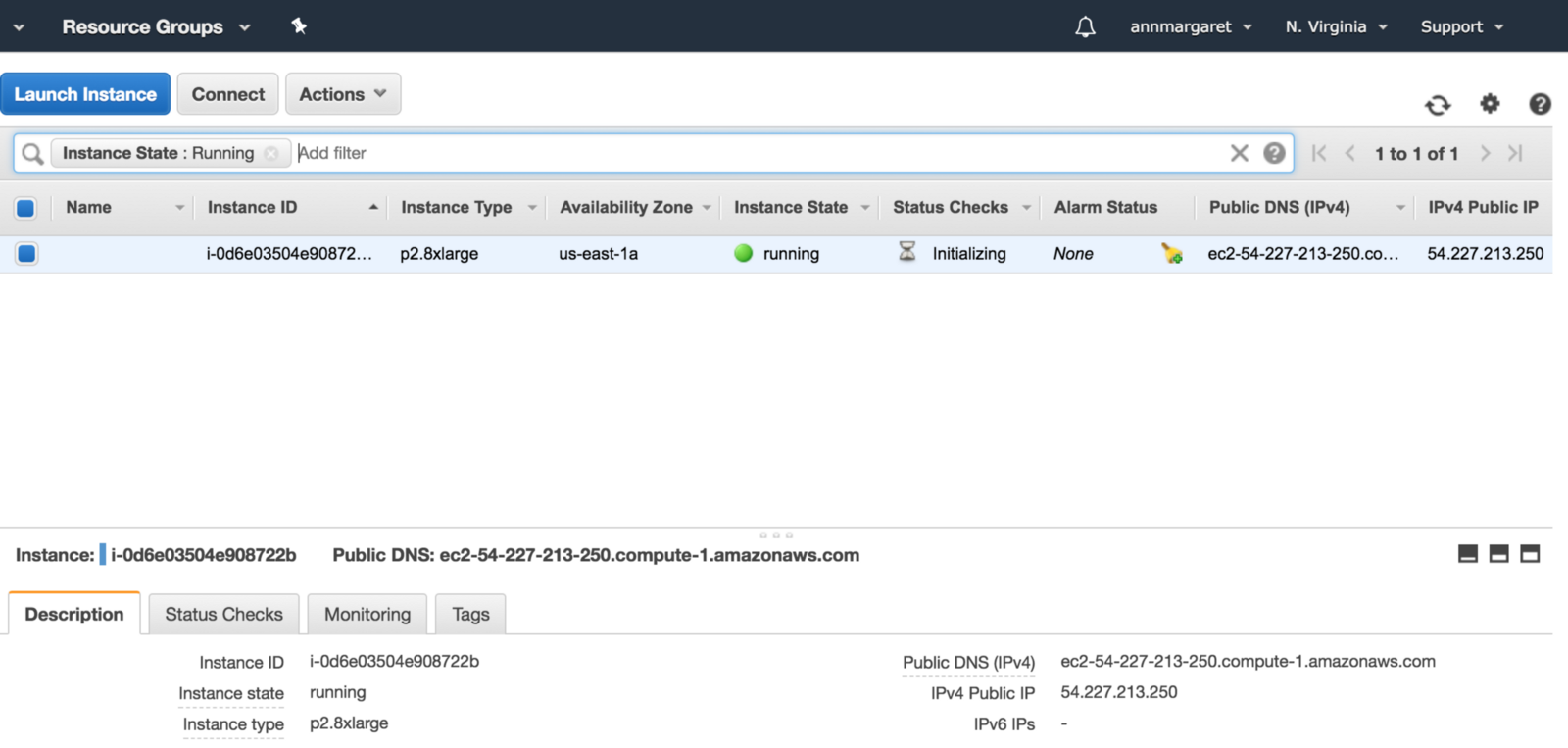Click the notifications bell icon

[1085, 27]
